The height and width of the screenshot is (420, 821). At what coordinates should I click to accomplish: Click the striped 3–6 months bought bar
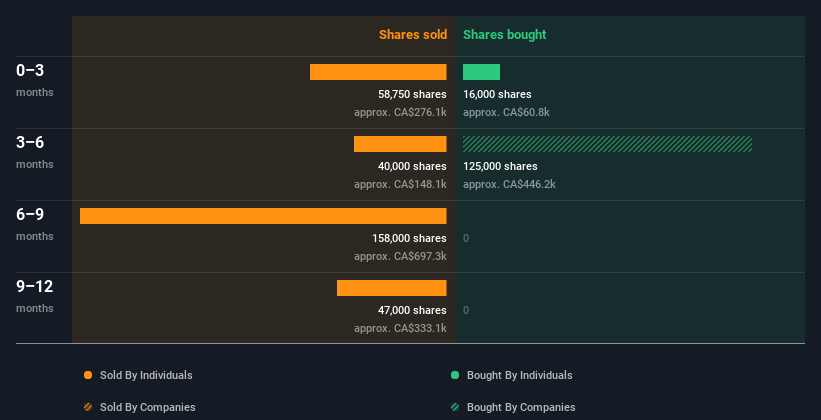pos(607,144)
